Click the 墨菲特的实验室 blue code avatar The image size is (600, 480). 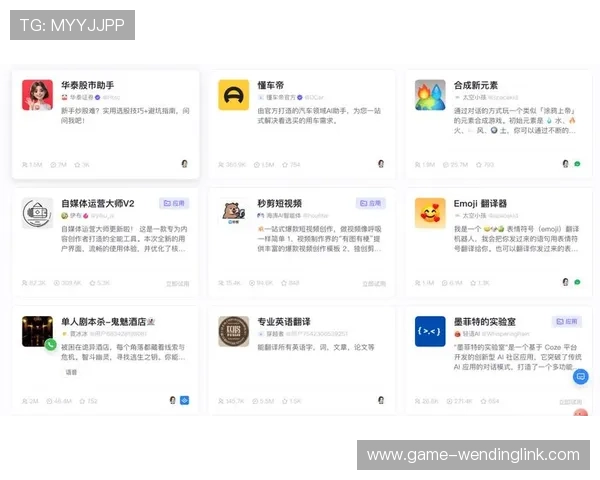430,331
